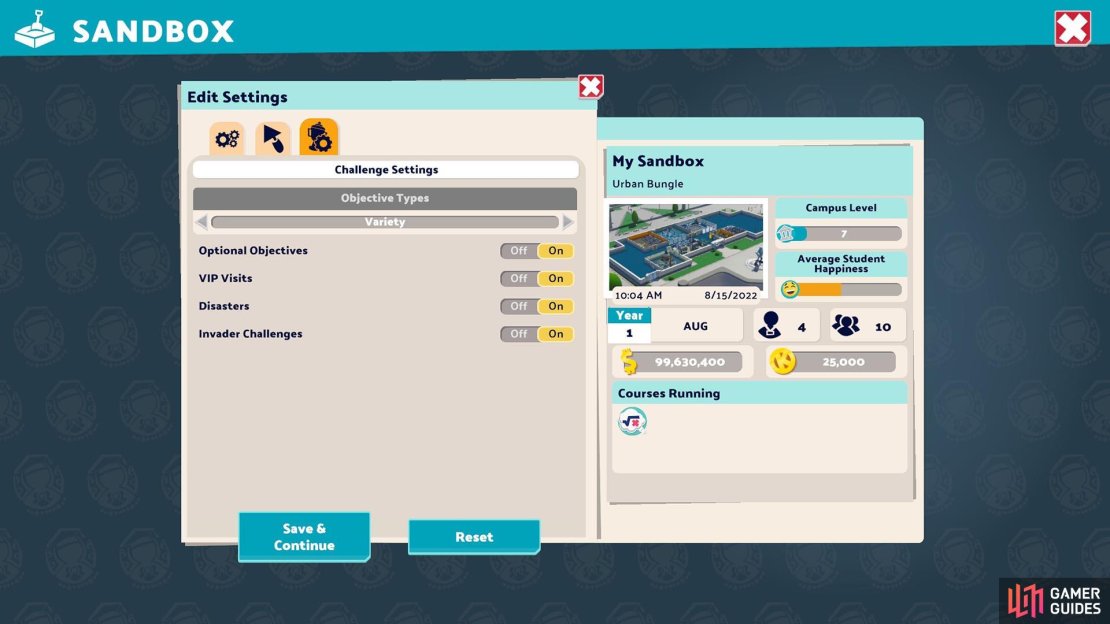Click the money dollar sign icon
This screenshot has height=624, width=1110.
pos(629,361)
